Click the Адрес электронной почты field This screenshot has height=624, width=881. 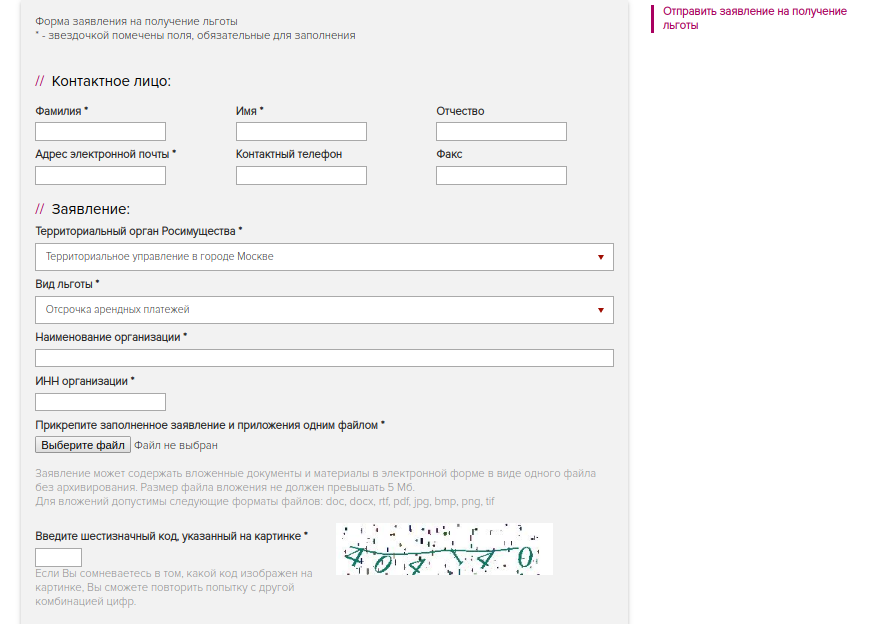(x=100, y=175)
